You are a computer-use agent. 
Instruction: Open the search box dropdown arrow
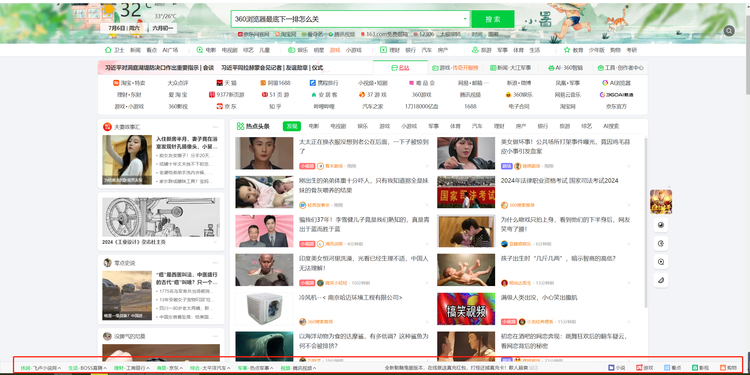pyautogui.click(x=465, y=20)
